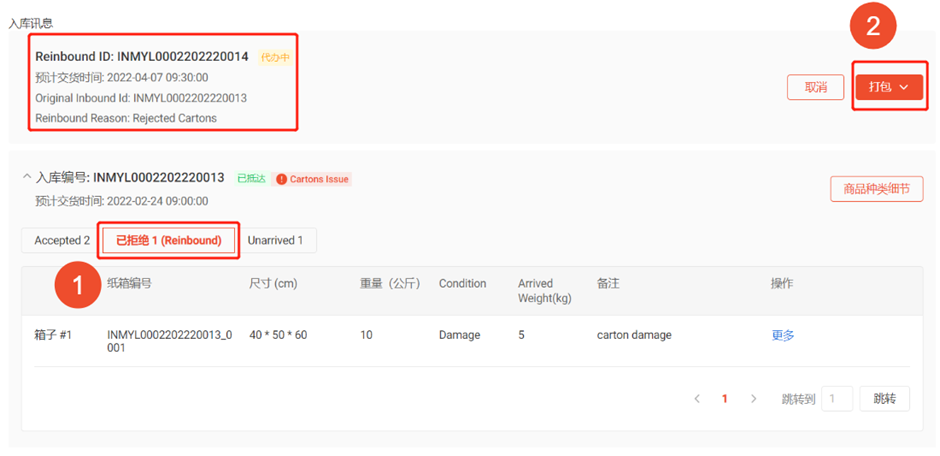This screenshot has width=940, height=456.
Task: Click the 代办中 status badge
Action: (275, 57)
